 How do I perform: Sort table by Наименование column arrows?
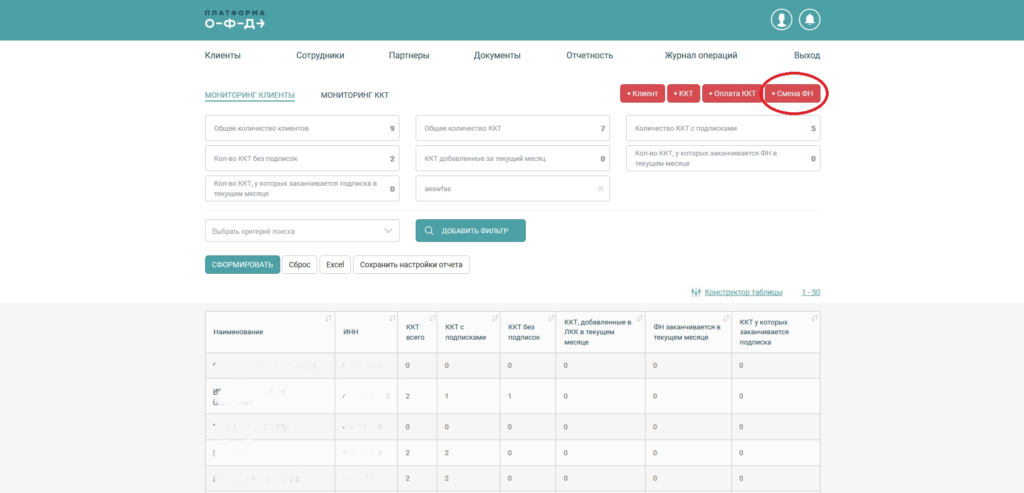(328, 318)
